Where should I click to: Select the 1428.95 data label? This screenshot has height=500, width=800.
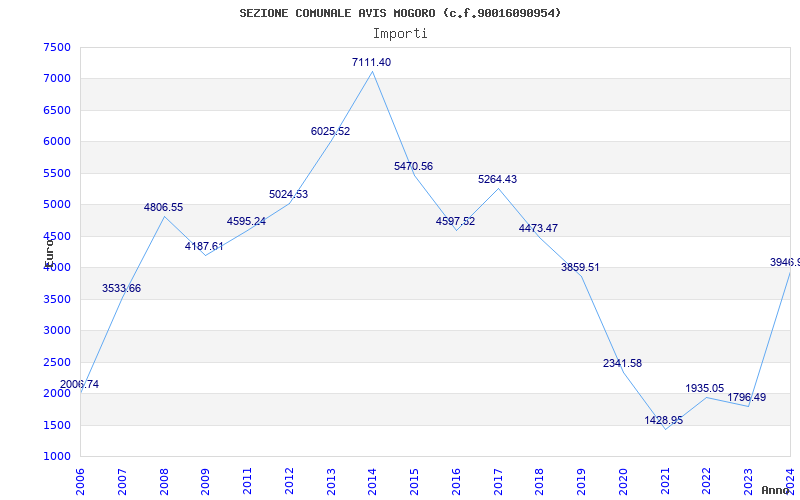pos(664,420)
